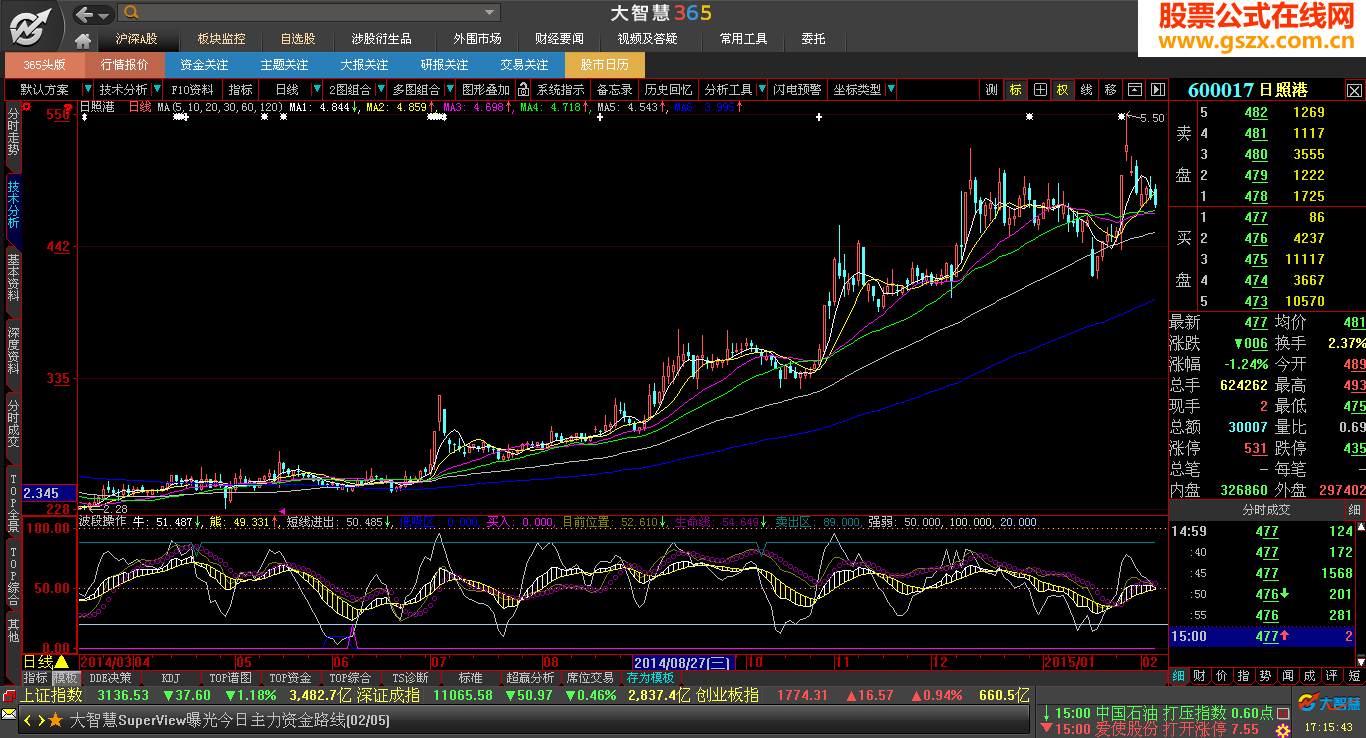
Task: Click the star icon in news ticker
Action: pyautogui.click(x=55, y=720)
